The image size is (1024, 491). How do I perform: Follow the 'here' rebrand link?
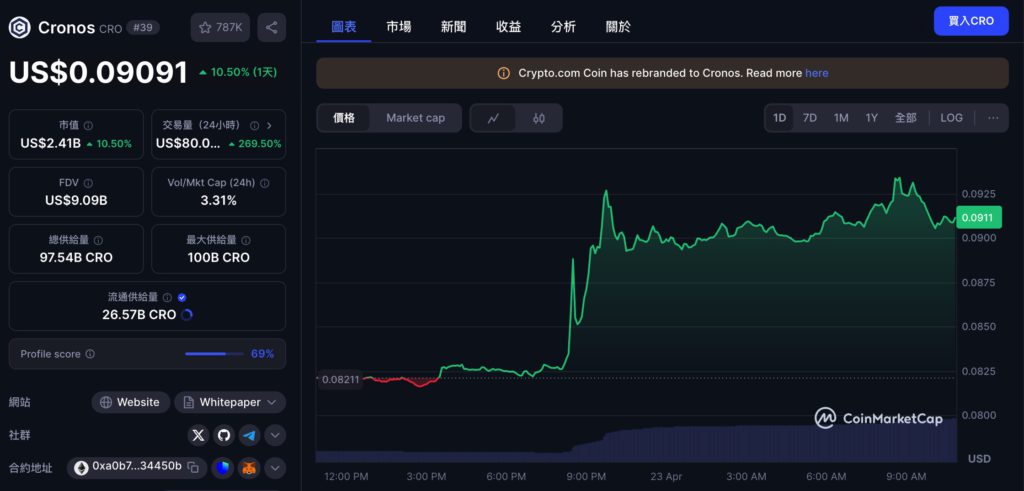click(816, 73)
